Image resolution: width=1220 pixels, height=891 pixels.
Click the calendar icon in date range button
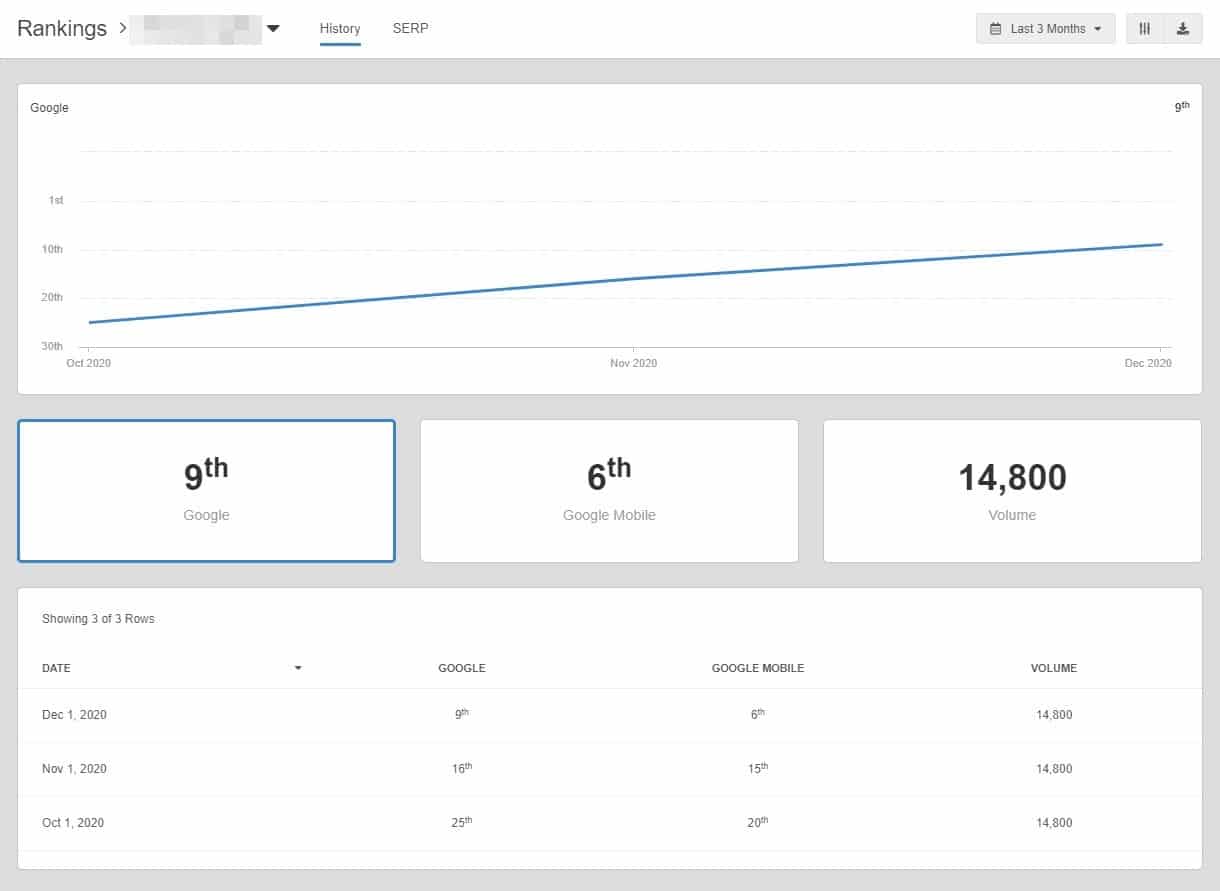[995, 29]
